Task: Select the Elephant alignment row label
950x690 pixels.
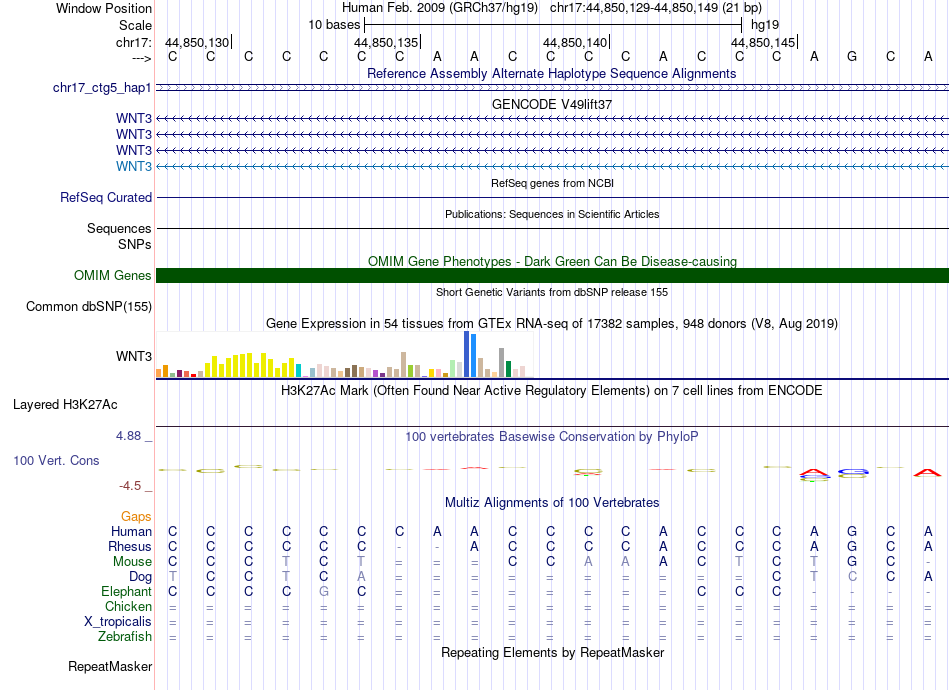Action: click(127, 591)
